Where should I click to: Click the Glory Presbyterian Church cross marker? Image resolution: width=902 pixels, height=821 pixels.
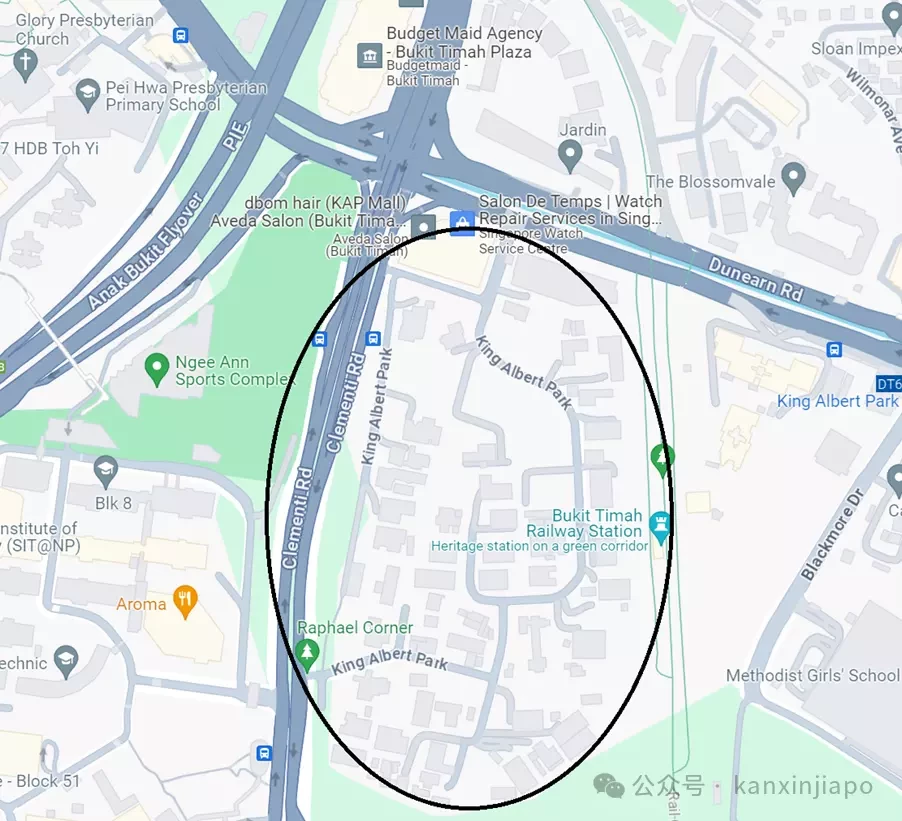pyautogui.click(x=25, y=65)
